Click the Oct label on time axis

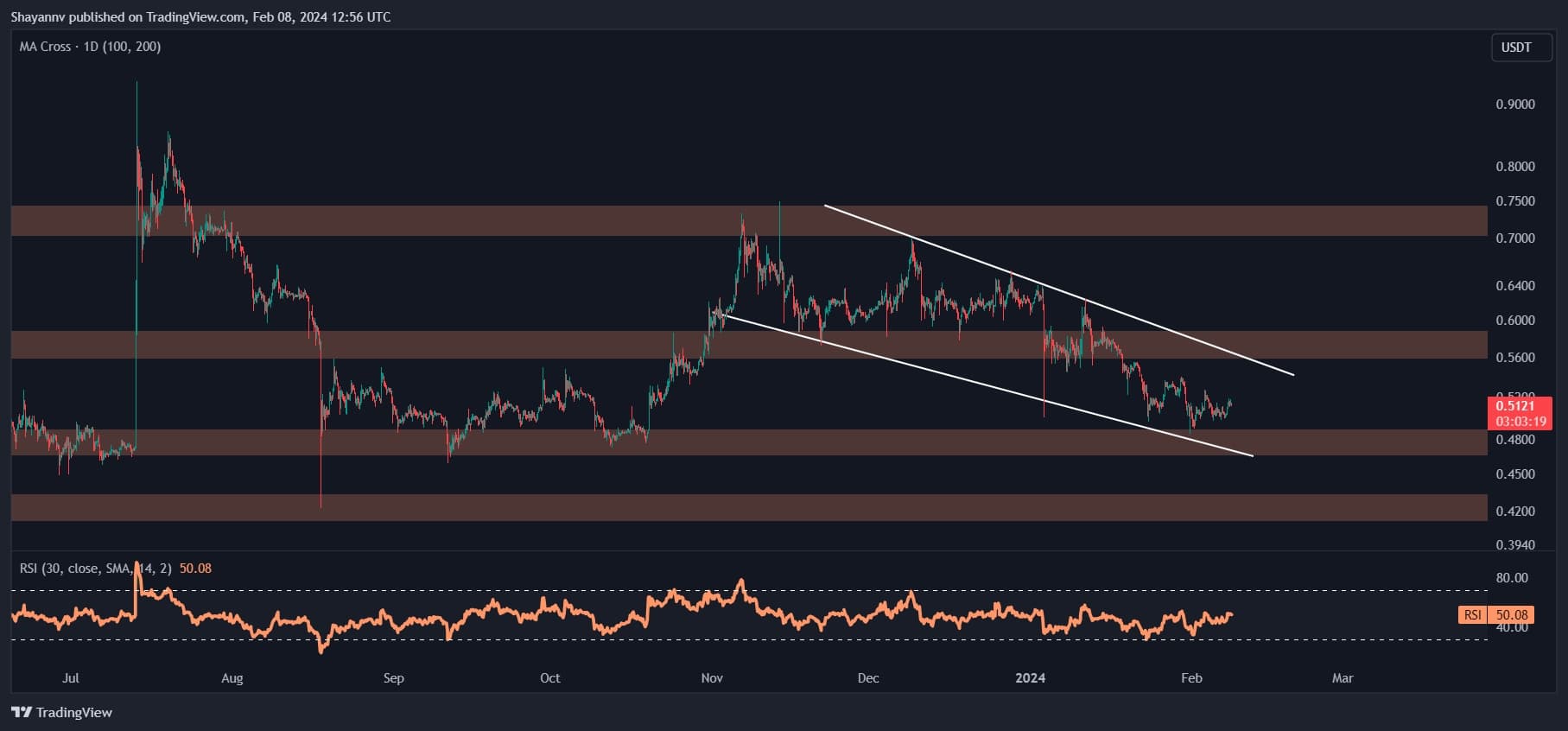(x=549, y=678)
